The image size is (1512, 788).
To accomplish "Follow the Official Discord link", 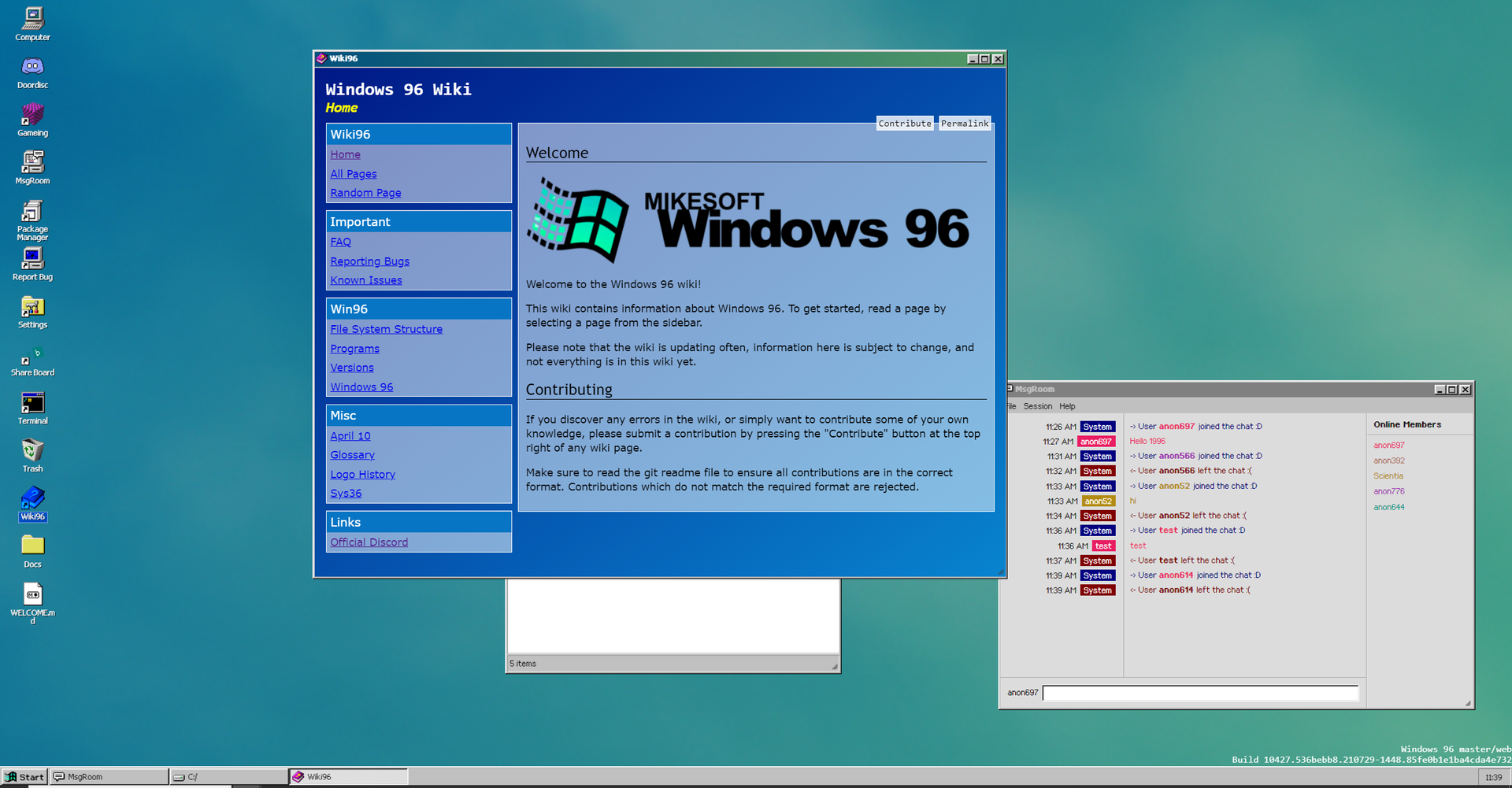I will pyautogui.click(x=369, y=542).
